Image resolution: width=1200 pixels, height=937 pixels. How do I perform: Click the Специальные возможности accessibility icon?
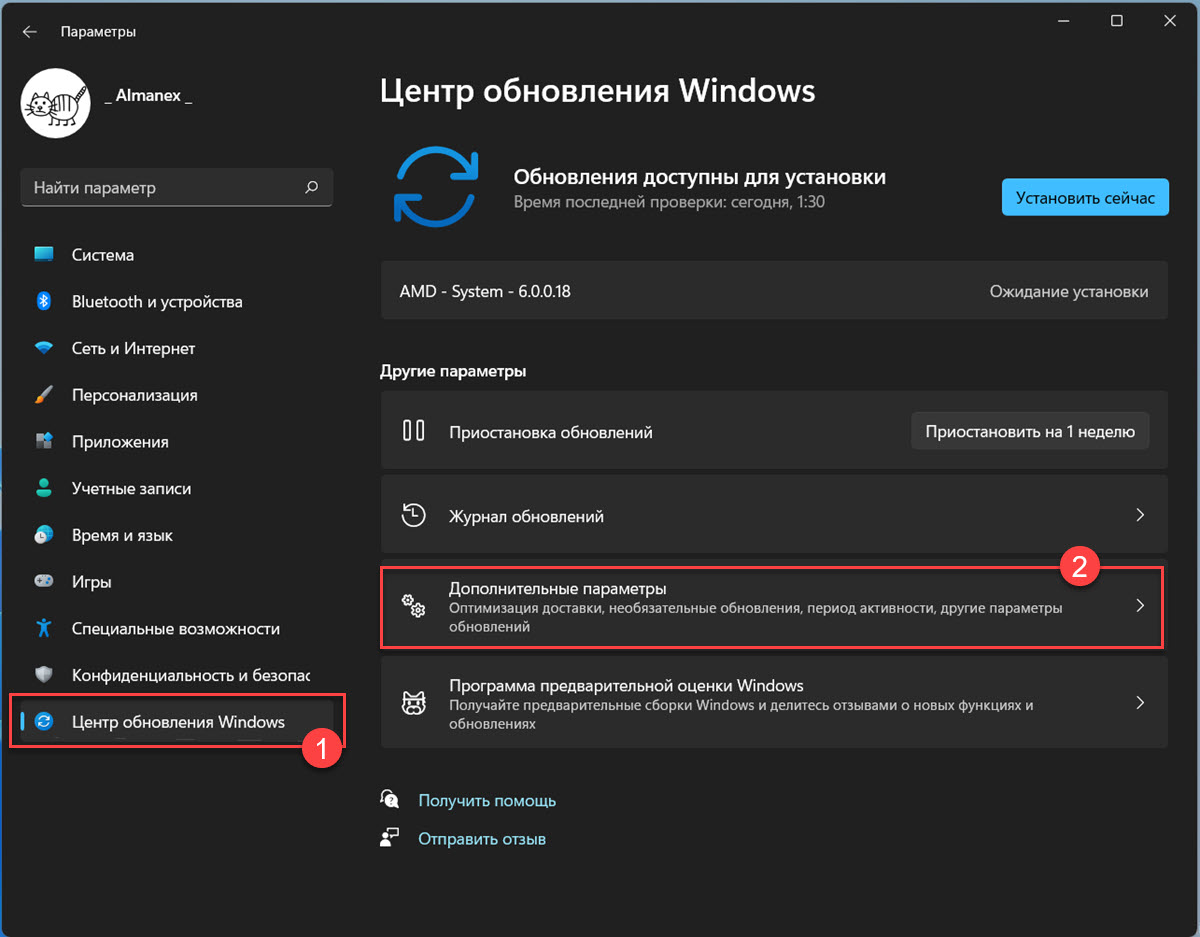tap(44, 628)
